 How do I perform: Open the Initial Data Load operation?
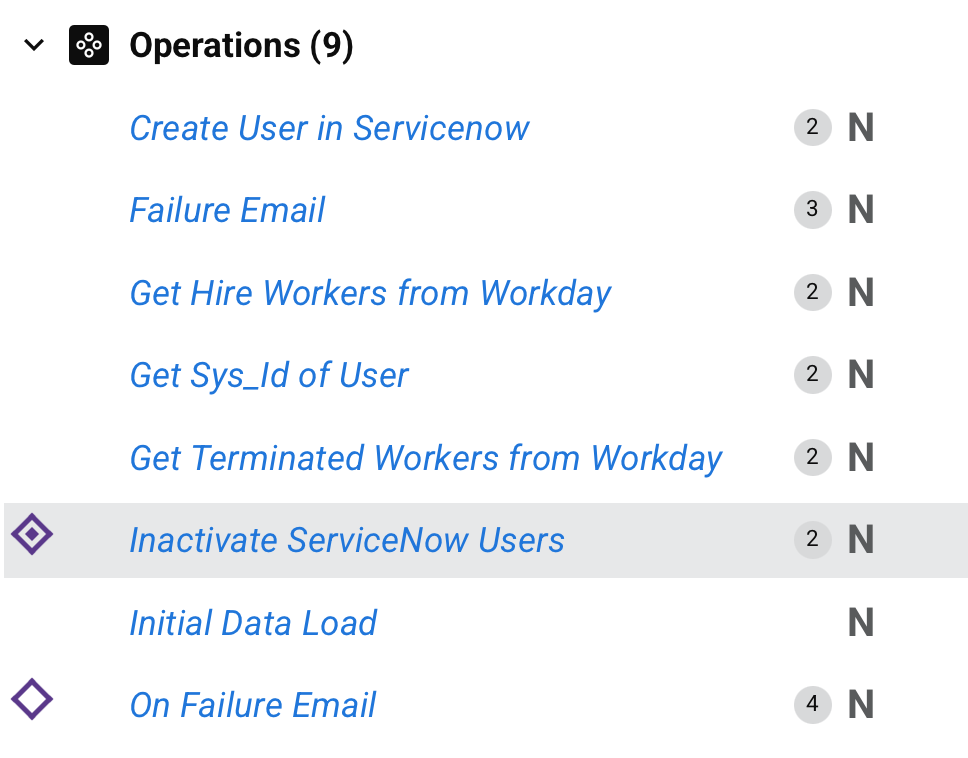point(253,623)
